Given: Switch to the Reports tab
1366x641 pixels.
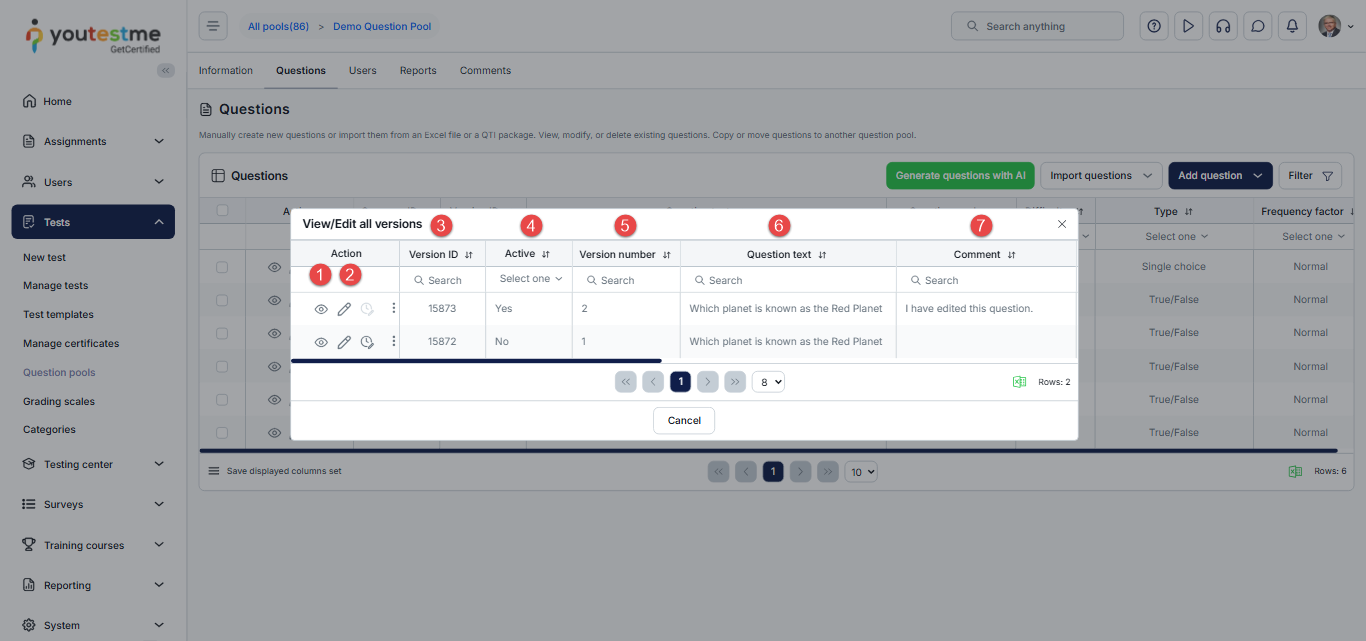Looking at the screenshot, I should pyautogui.click(x=418, y=71).
